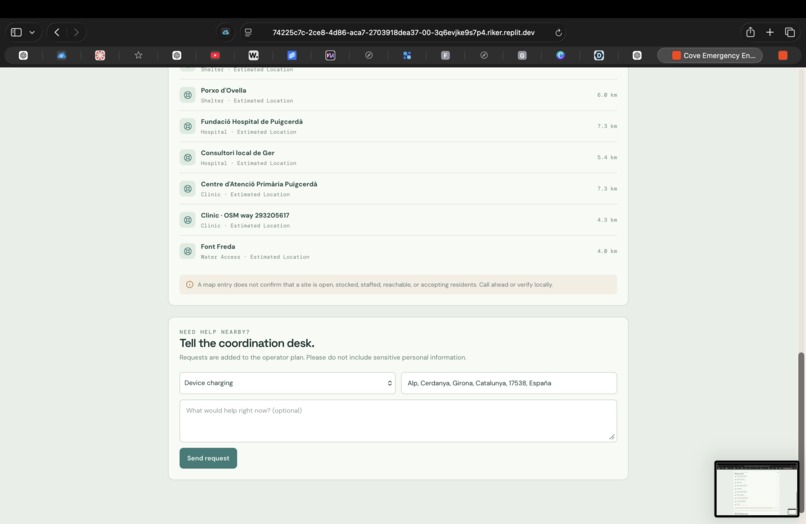Click the Clinic · OSM way 293205617 icon

click(188, 220)
